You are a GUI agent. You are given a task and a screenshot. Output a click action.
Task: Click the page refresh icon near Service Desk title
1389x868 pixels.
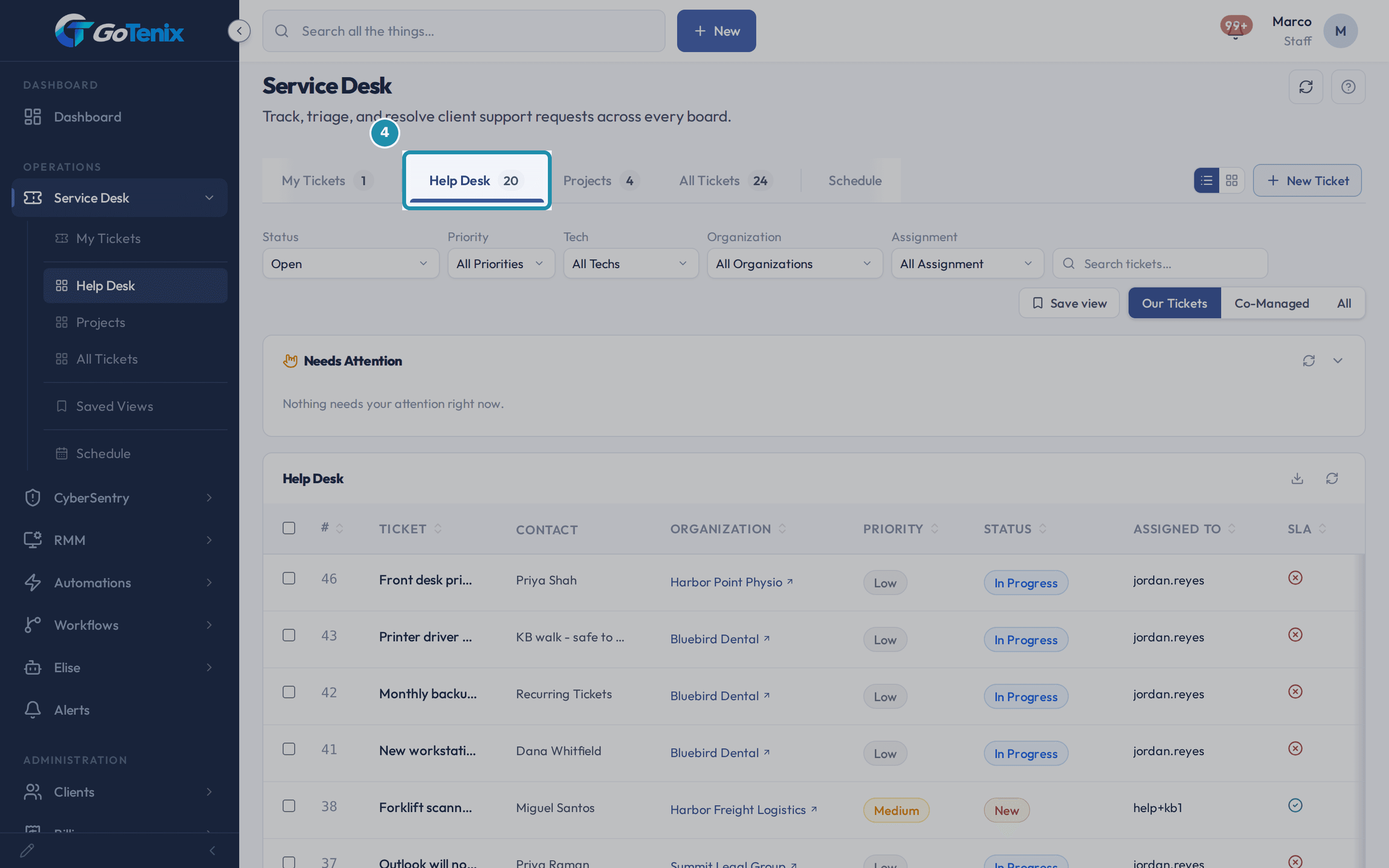click(1306, 87)
